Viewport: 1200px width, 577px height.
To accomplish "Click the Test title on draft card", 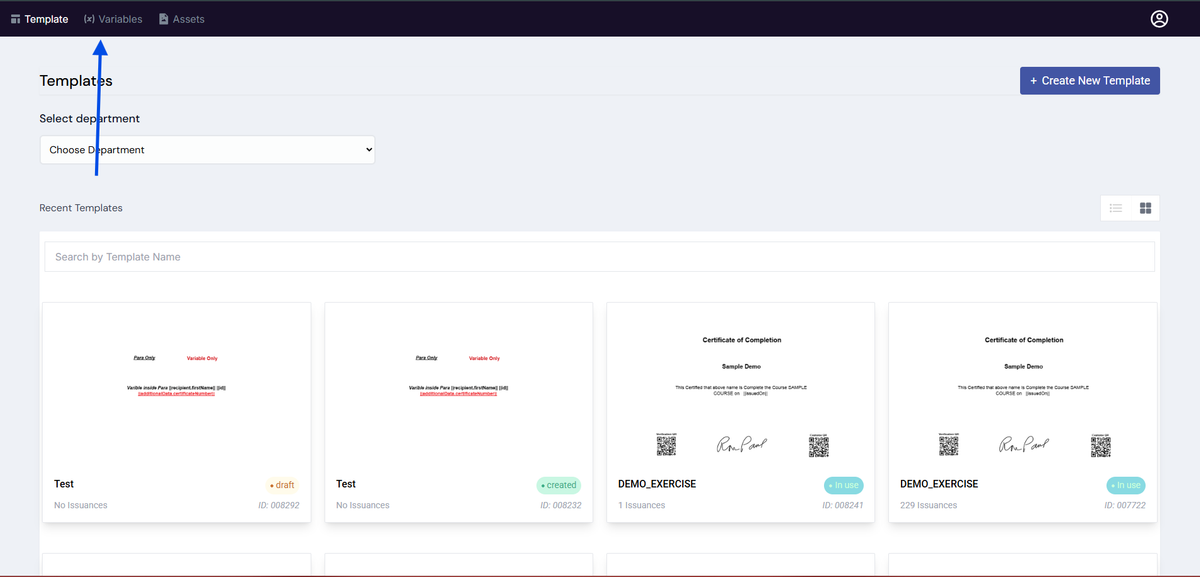I will pyautogui.click(x=64, y=484).
